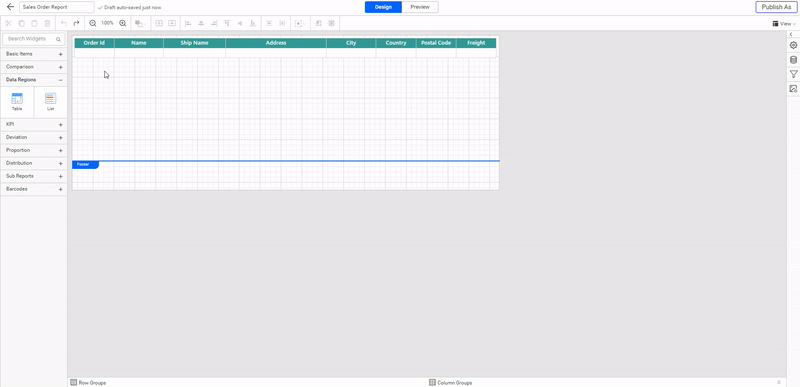This screenshot has height=387, width=800.
Task: Switch to the Preview tab
Action: (420, 7)
